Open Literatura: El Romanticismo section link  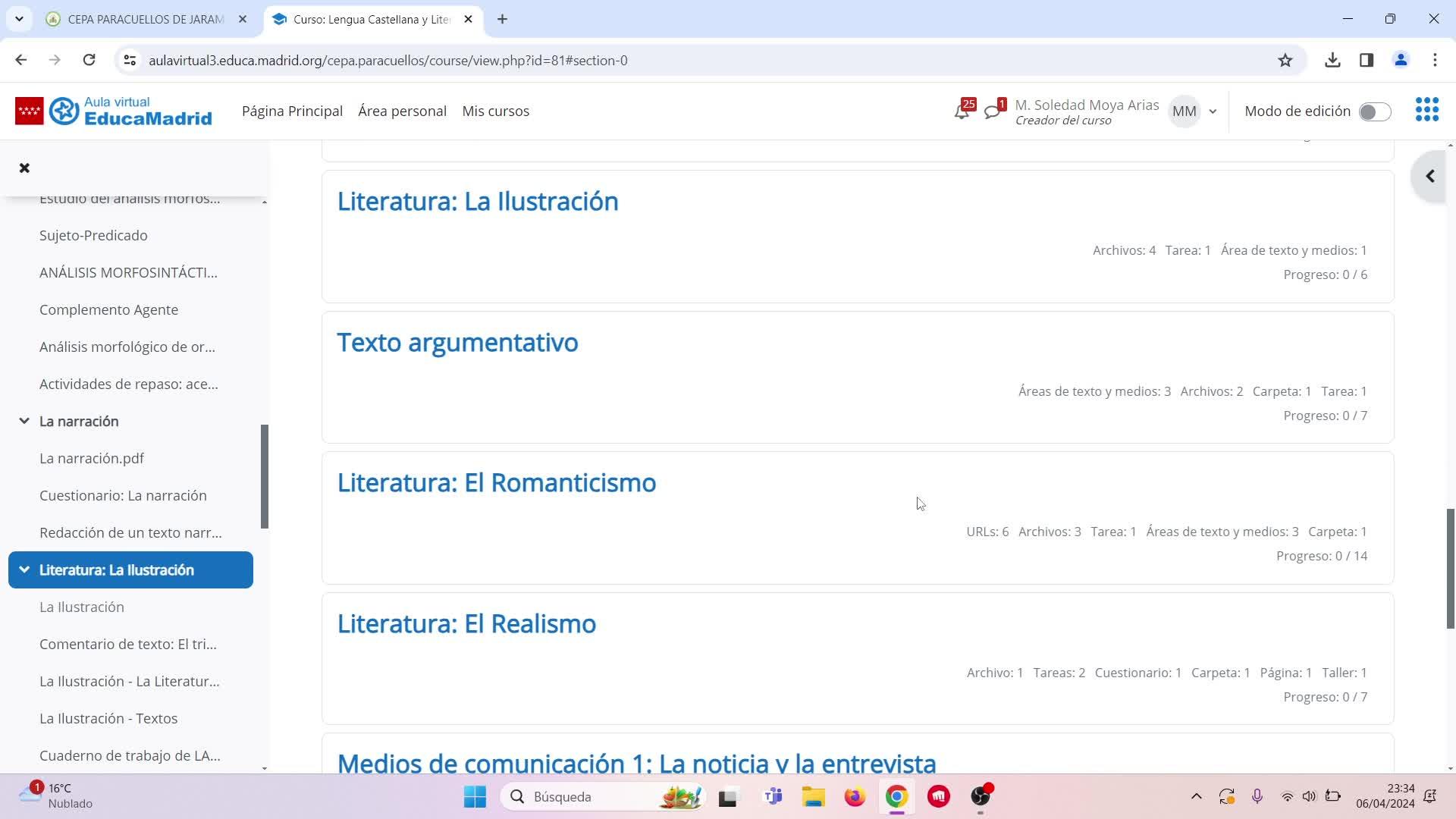coord(496,482)
